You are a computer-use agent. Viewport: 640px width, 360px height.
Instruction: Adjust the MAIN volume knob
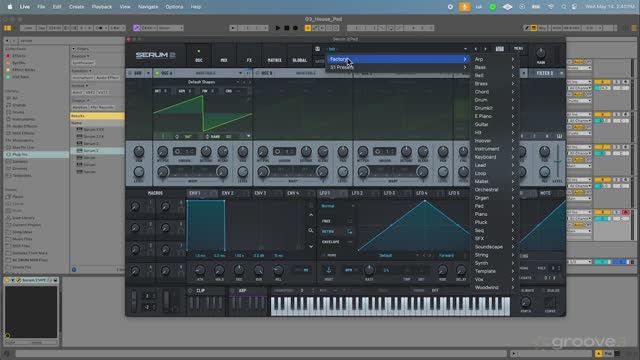(541, 53)
